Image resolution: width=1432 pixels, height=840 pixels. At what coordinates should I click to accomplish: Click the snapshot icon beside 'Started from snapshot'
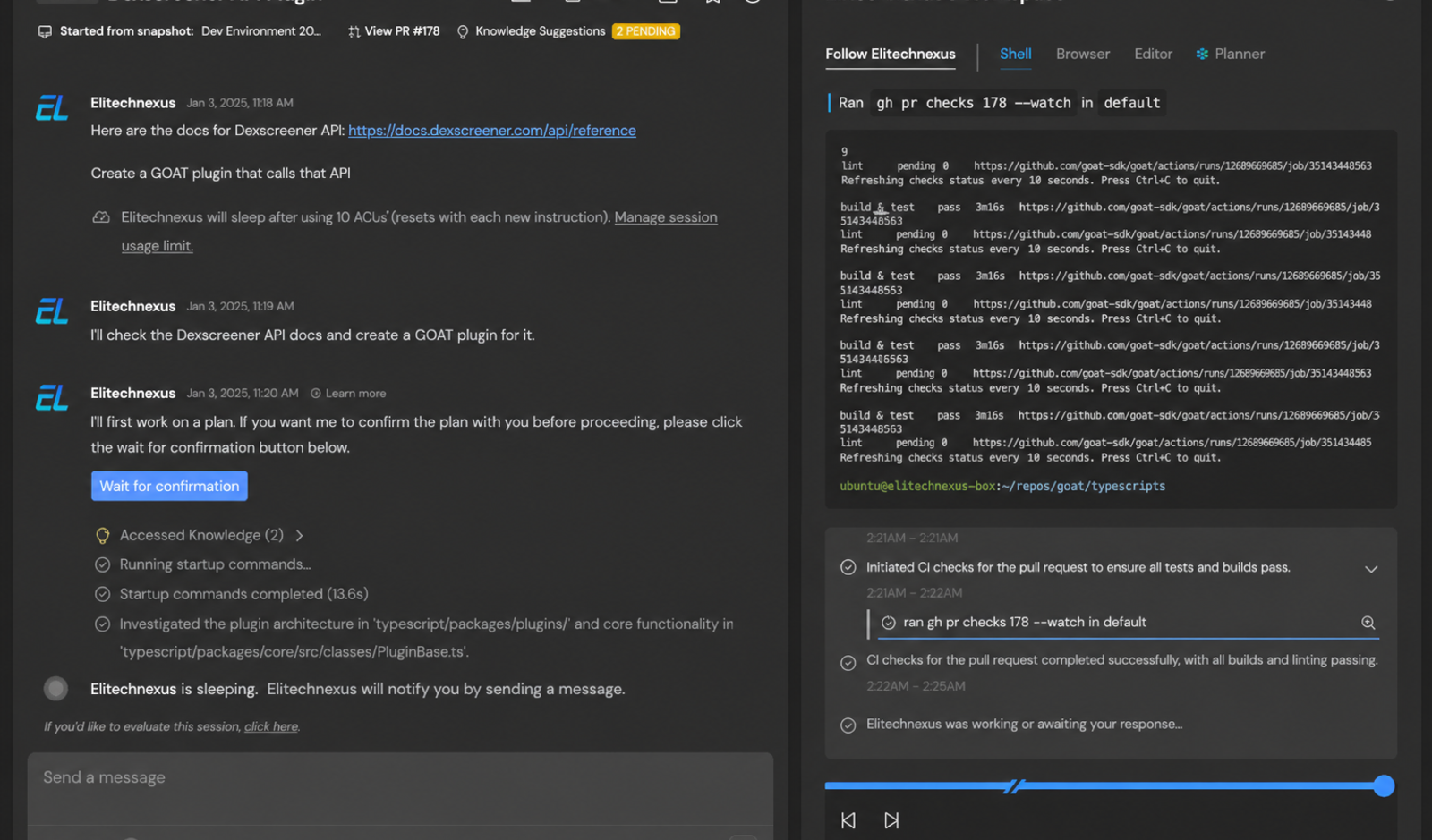(x=45, y=31)
